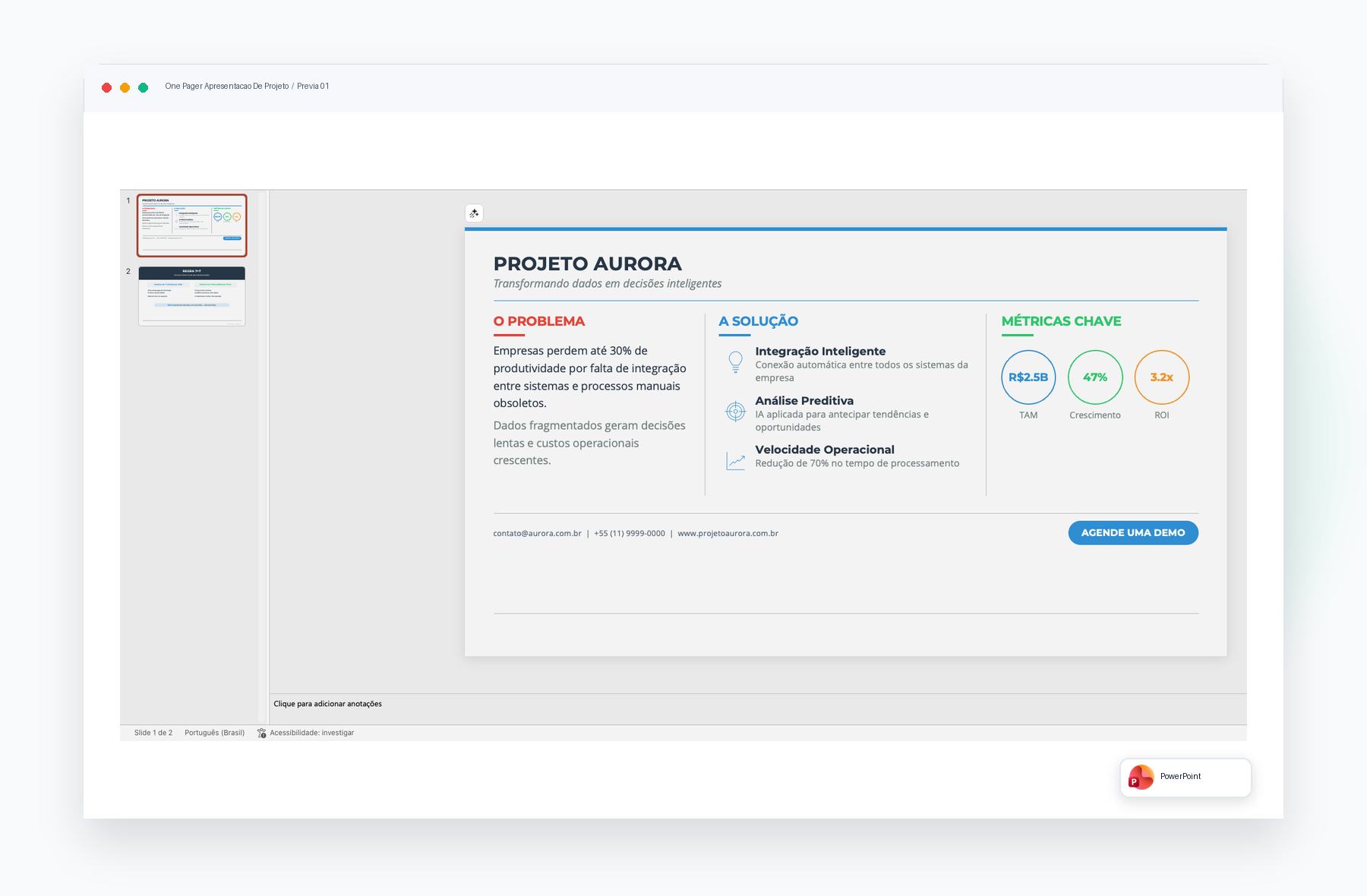This screenshot has height=896, width=1367.
Task: Click slide number 2 in the thumbnail panel
Action: (x=128, y=271)
